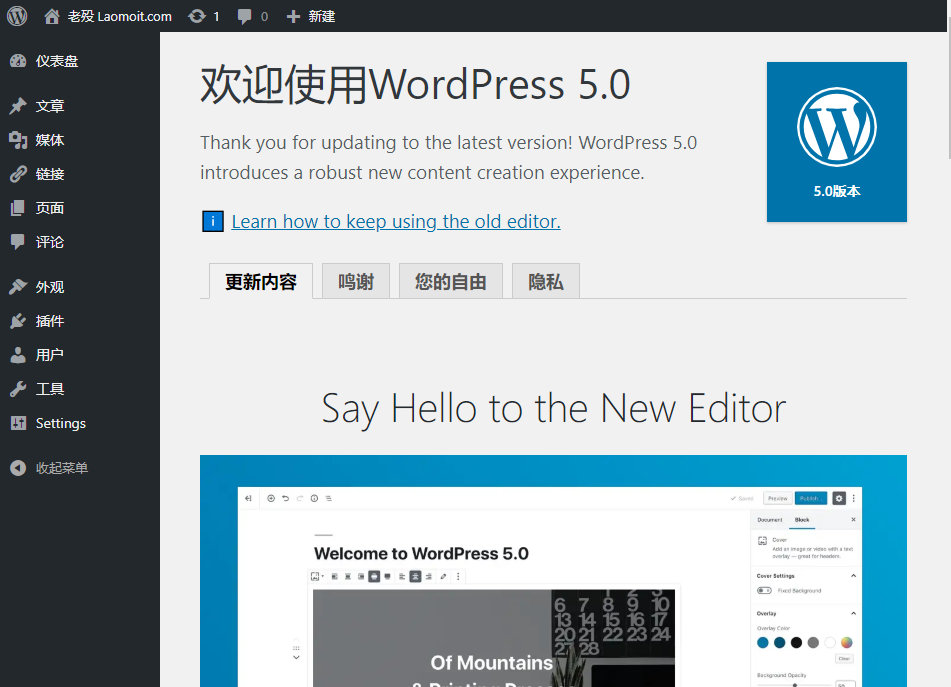Viewport: 951px width, 687px height.
Task: Pick the multicolor custom color swatch
Action: click(847, 643)
